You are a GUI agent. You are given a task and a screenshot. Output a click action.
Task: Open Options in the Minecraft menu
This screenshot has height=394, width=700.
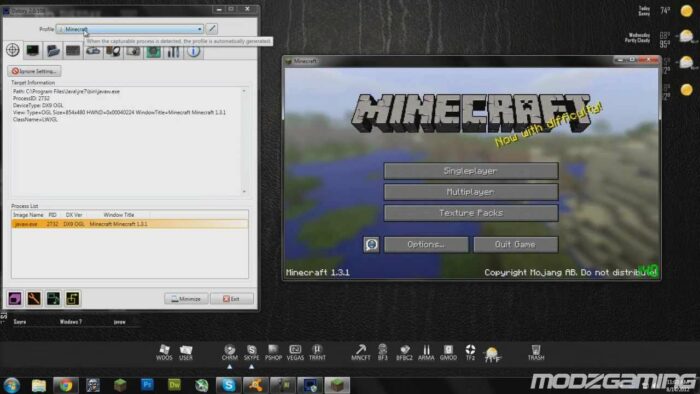[426, 245]
